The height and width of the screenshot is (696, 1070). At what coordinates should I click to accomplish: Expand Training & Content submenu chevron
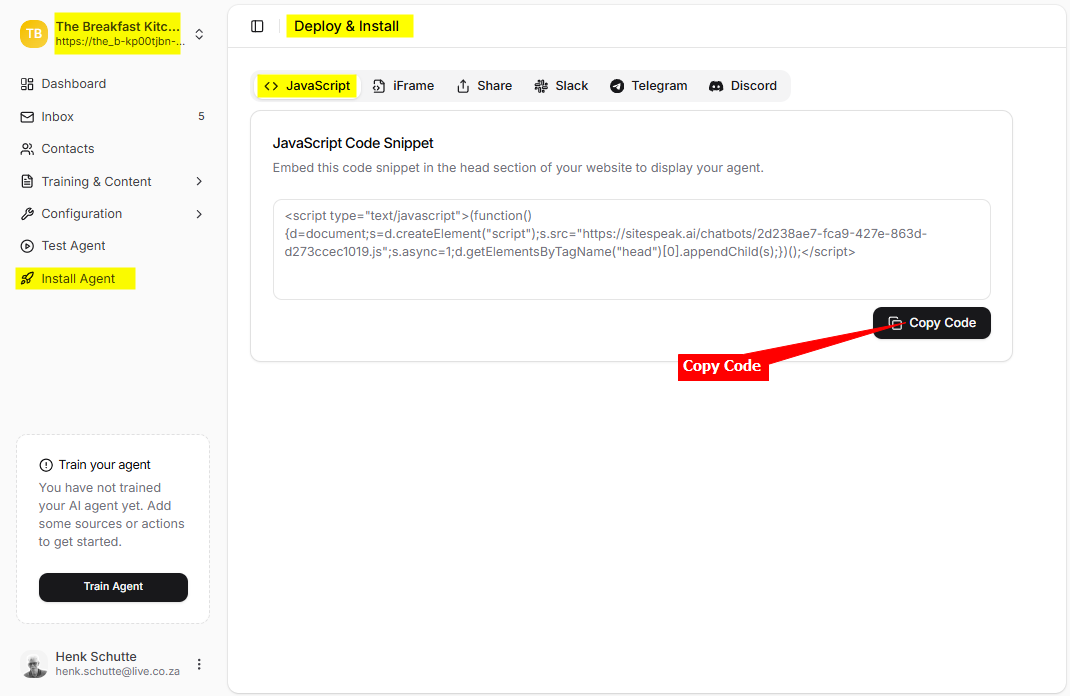[199, 182]
